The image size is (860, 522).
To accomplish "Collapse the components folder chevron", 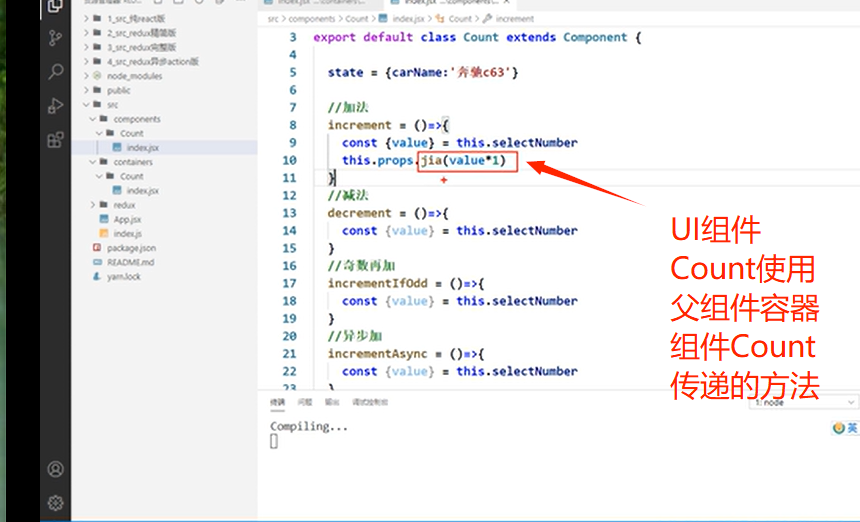I will pyautogui.click(x=93, y=119).
